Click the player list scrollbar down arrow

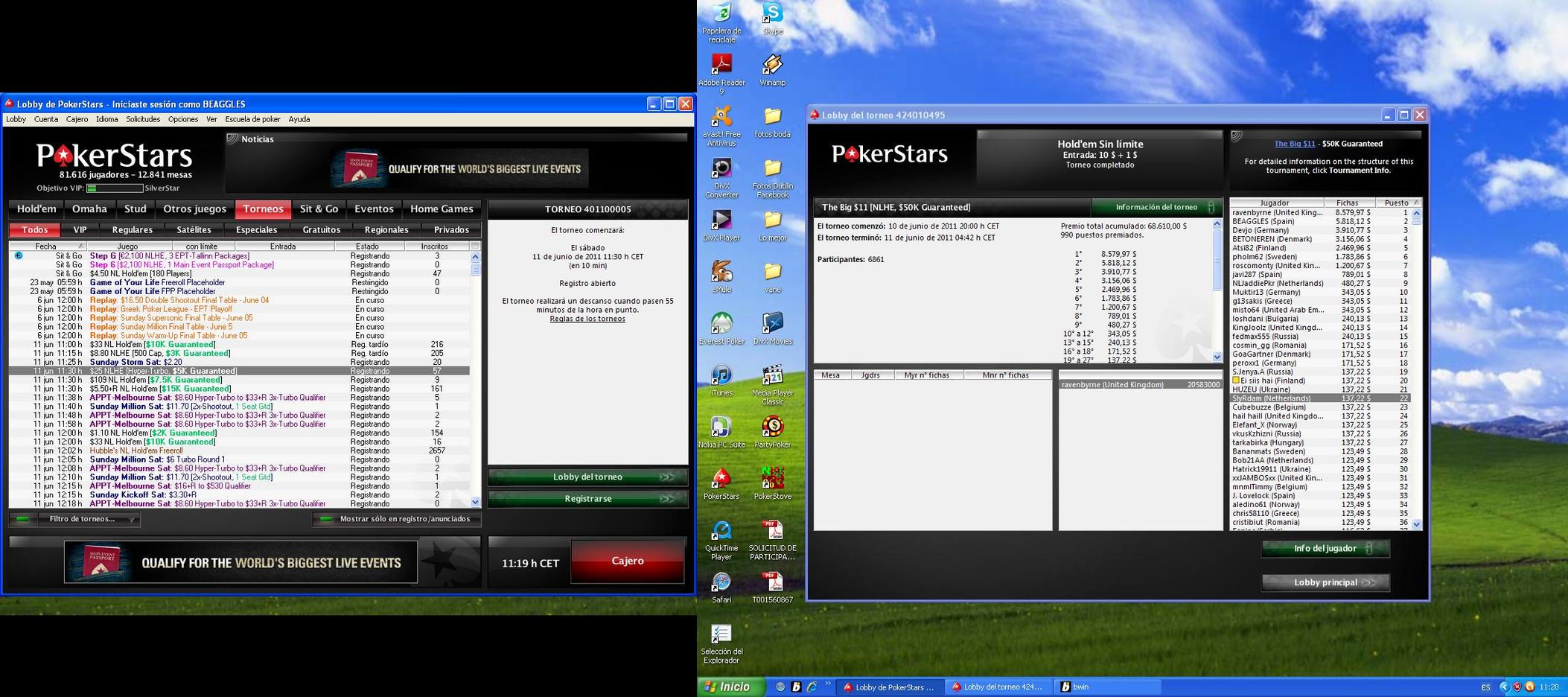(x=1416, y=524)
